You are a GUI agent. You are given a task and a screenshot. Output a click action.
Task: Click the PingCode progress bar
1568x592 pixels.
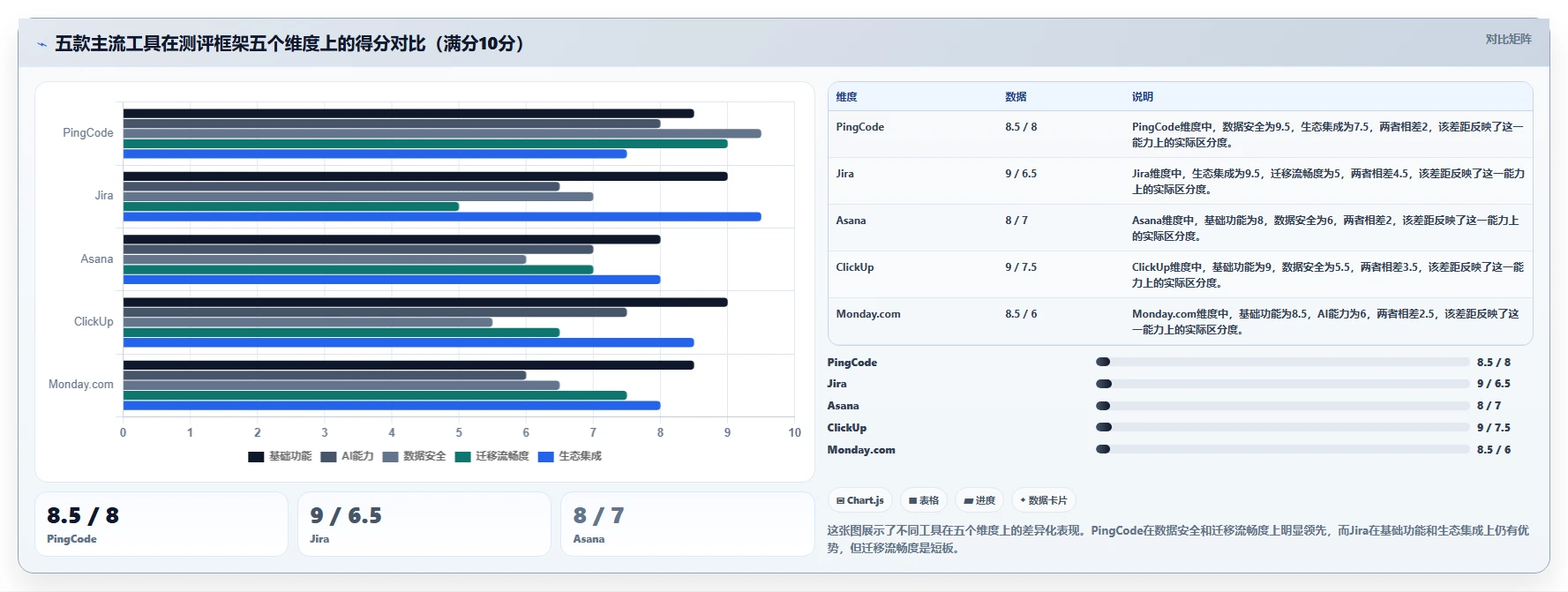pyautogui.click(x=1283, y=362)
